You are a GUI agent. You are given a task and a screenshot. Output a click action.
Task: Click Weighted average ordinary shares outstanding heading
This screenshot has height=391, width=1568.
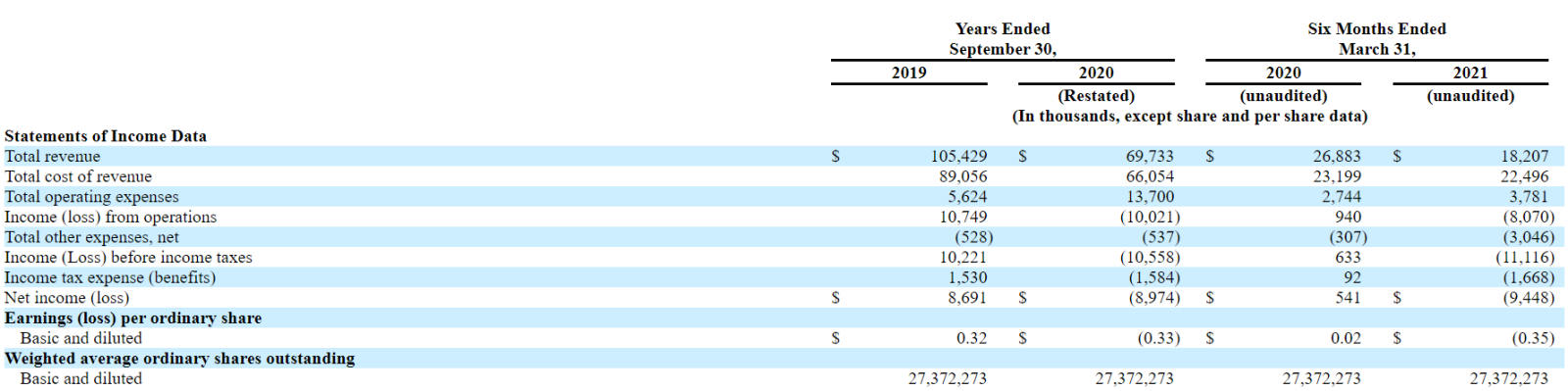(x=179, y=359)
